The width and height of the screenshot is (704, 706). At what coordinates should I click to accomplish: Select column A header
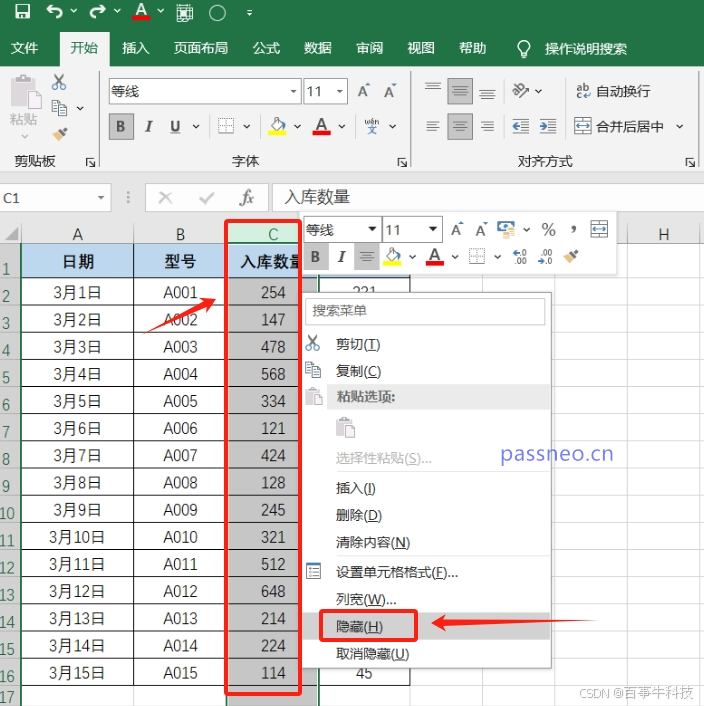77,234
